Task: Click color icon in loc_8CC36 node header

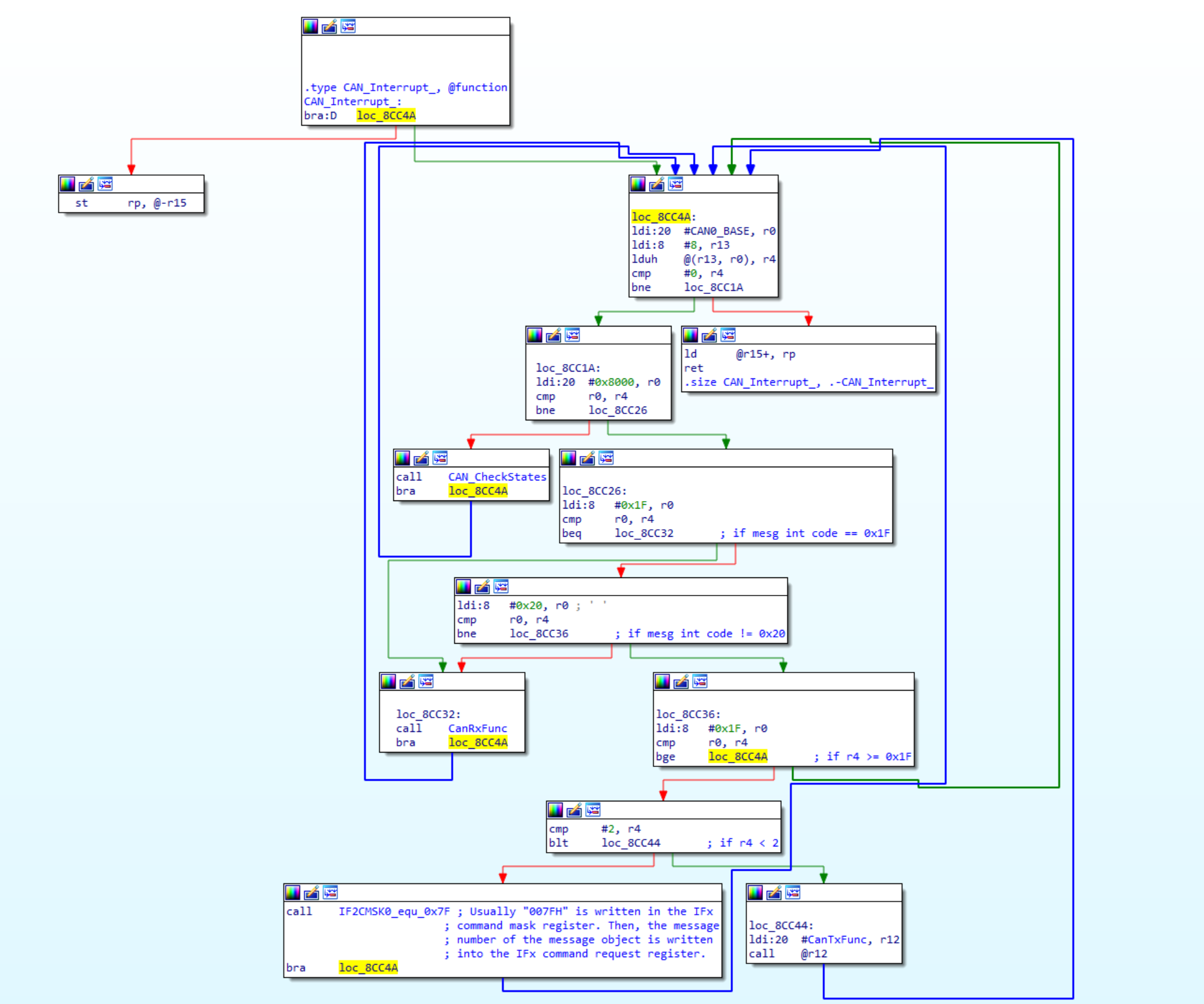Action: 662,681
